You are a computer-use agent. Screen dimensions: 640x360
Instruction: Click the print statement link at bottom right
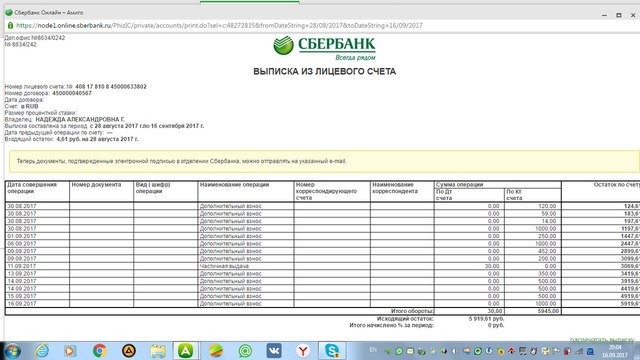tap(604, 340)
